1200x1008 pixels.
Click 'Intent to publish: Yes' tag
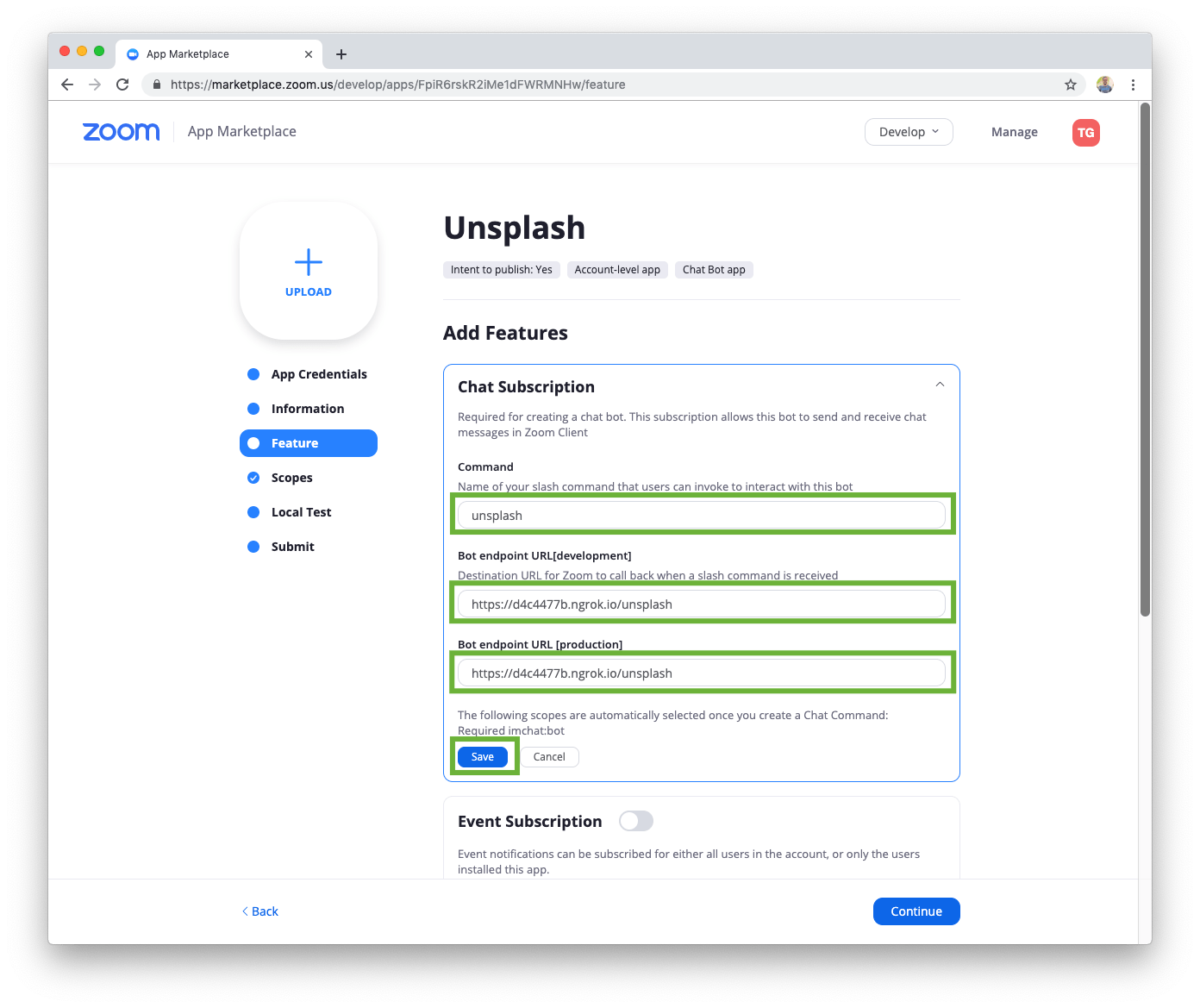(x=502, y=270)
